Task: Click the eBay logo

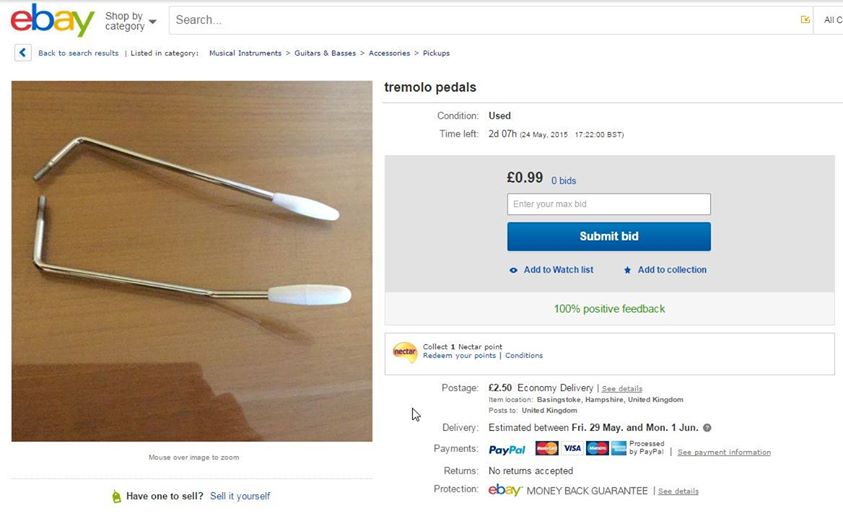Action: click(x=52, y=20)
